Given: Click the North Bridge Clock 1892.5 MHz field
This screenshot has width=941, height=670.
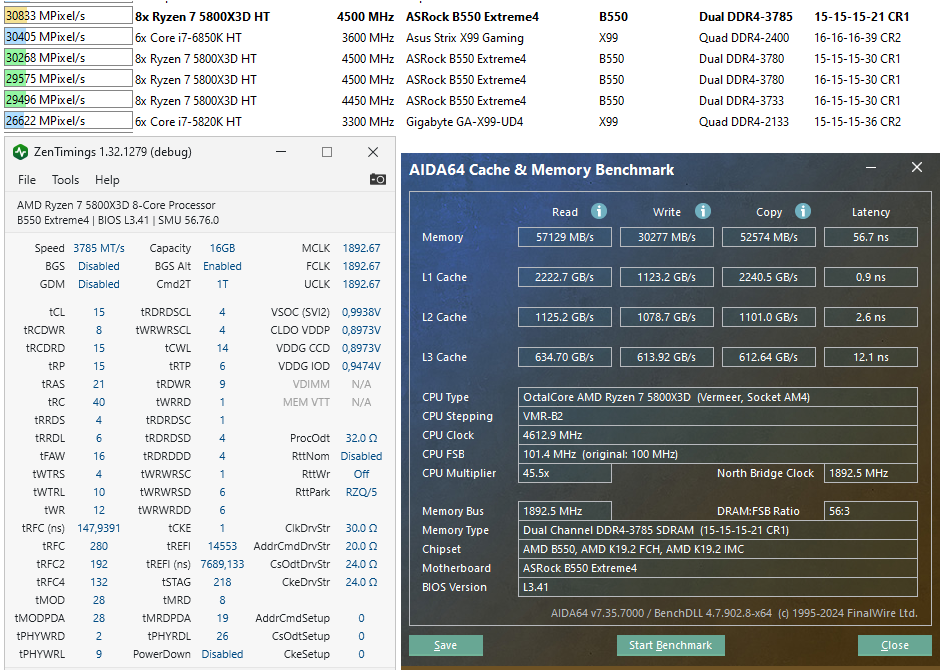Looking at the screenshot, I should click(x=871, y=473).
